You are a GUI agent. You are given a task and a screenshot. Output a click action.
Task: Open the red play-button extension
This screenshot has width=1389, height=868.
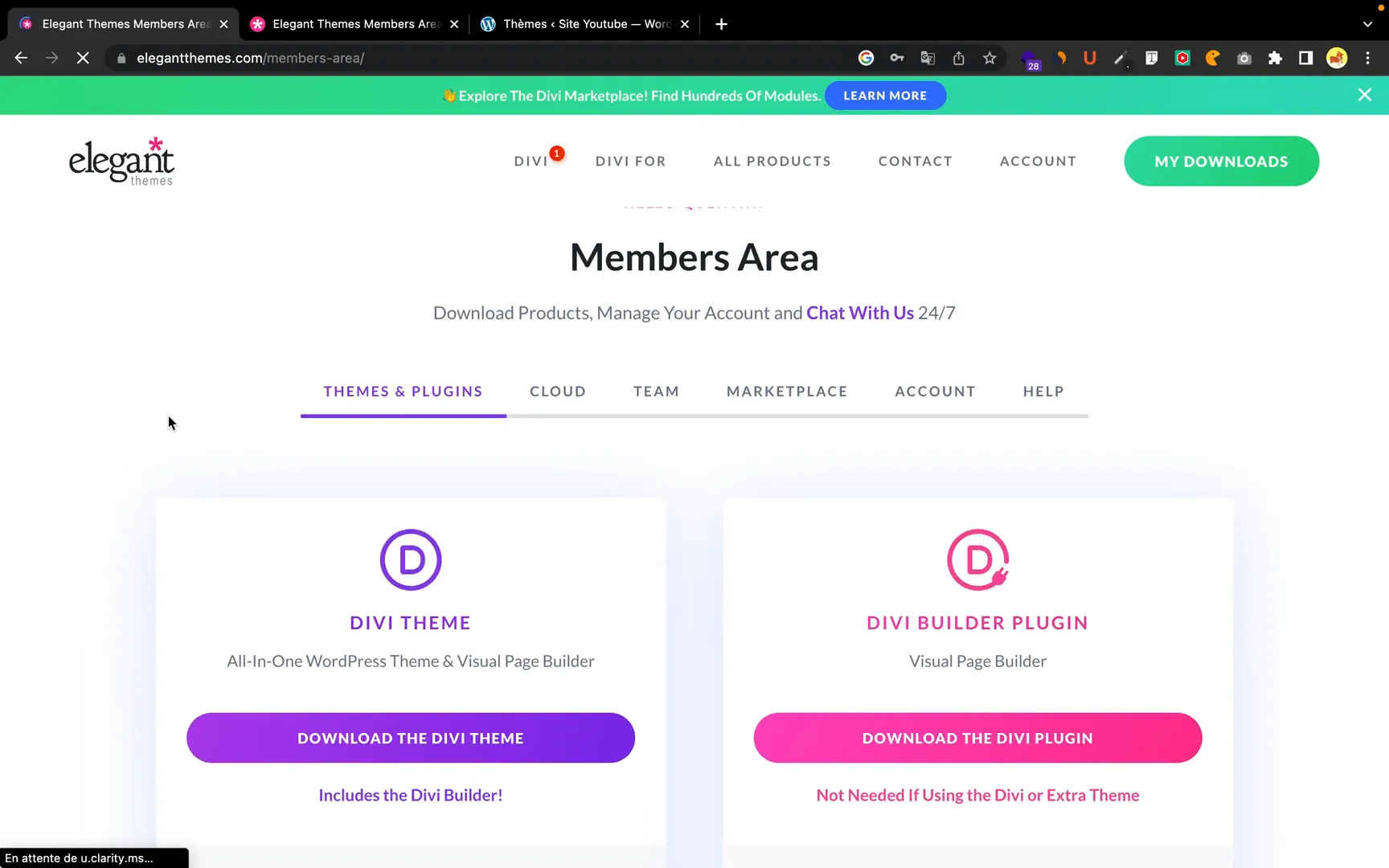click(x=1182, y=58)
